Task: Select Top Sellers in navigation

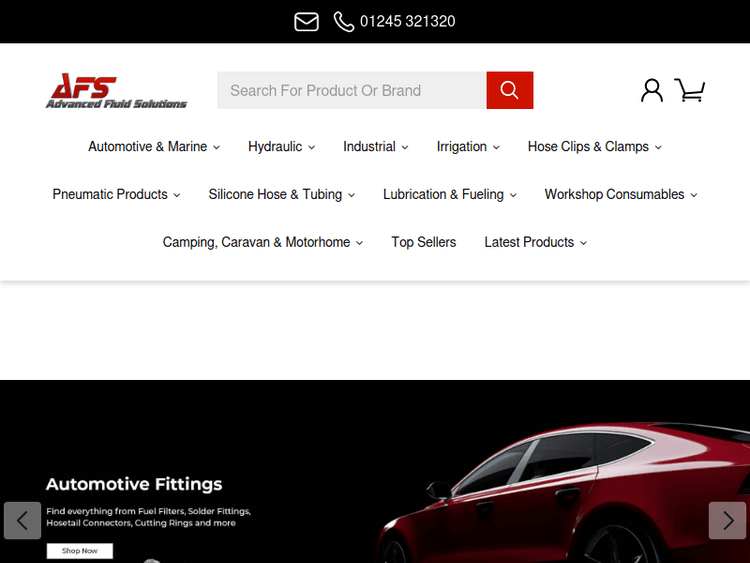Action: (423, 243)
